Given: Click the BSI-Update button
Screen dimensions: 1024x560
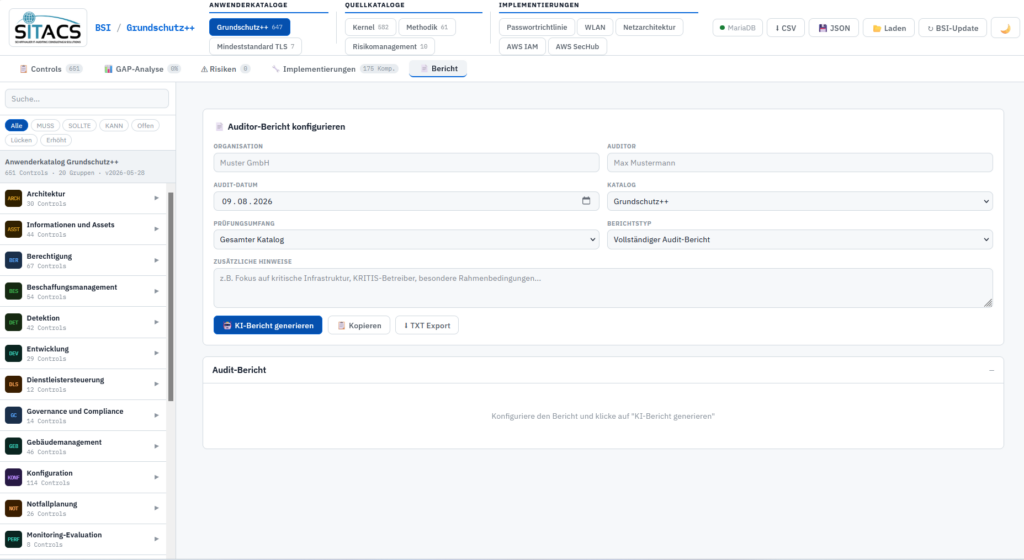Looking at the screenshot, I should pos(953,28).
